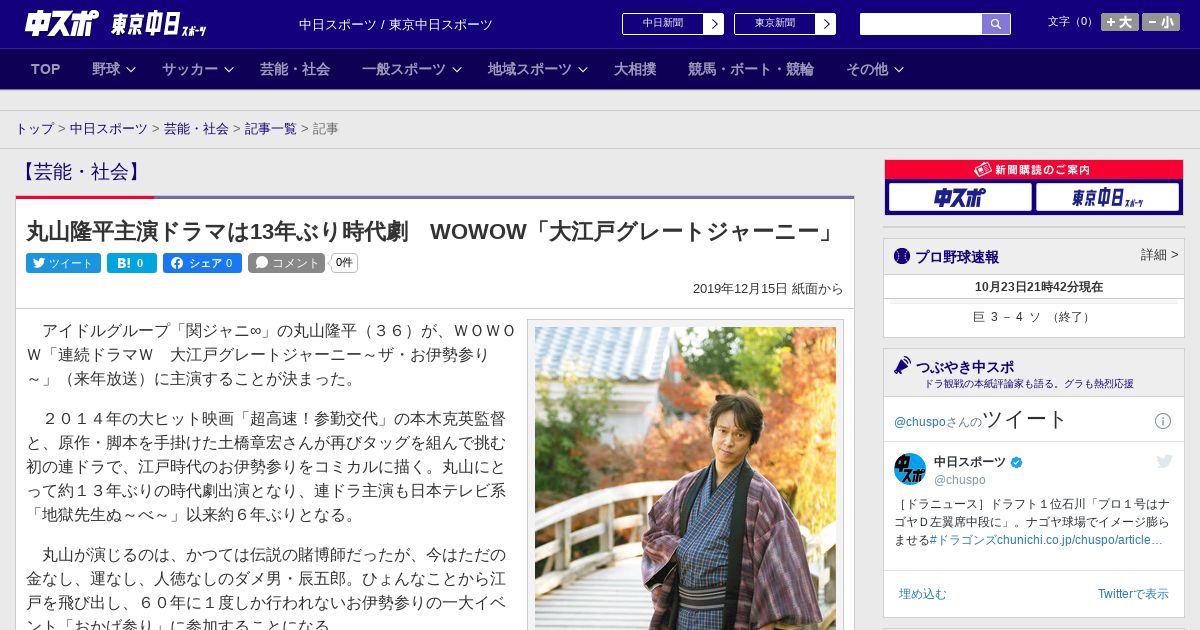Click the Chunichi Sports site logo
The height and width of the screenshot is (630, 1200).
(62, 23)
